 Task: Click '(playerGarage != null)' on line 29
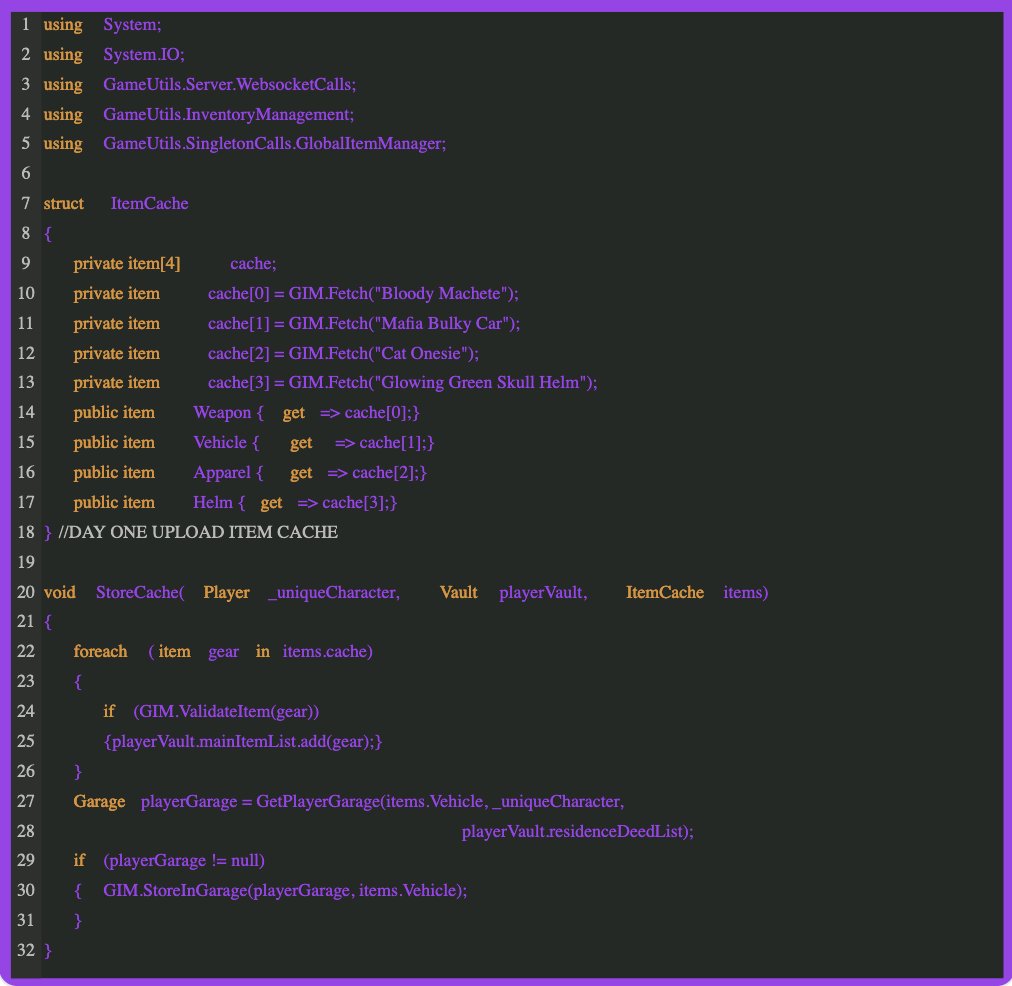click(x=184, y=861)
